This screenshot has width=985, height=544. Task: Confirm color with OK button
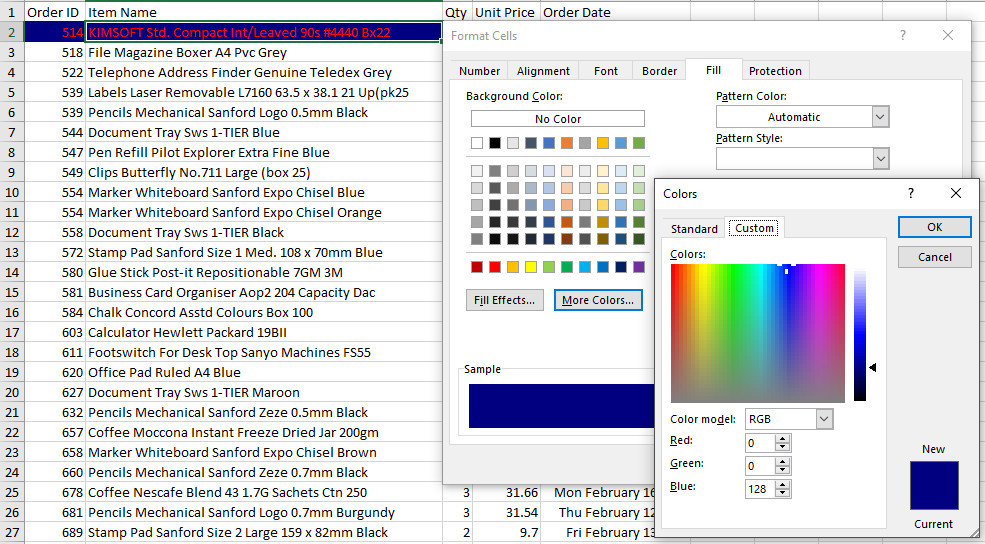pyautogui.click(x=935, y=227)
